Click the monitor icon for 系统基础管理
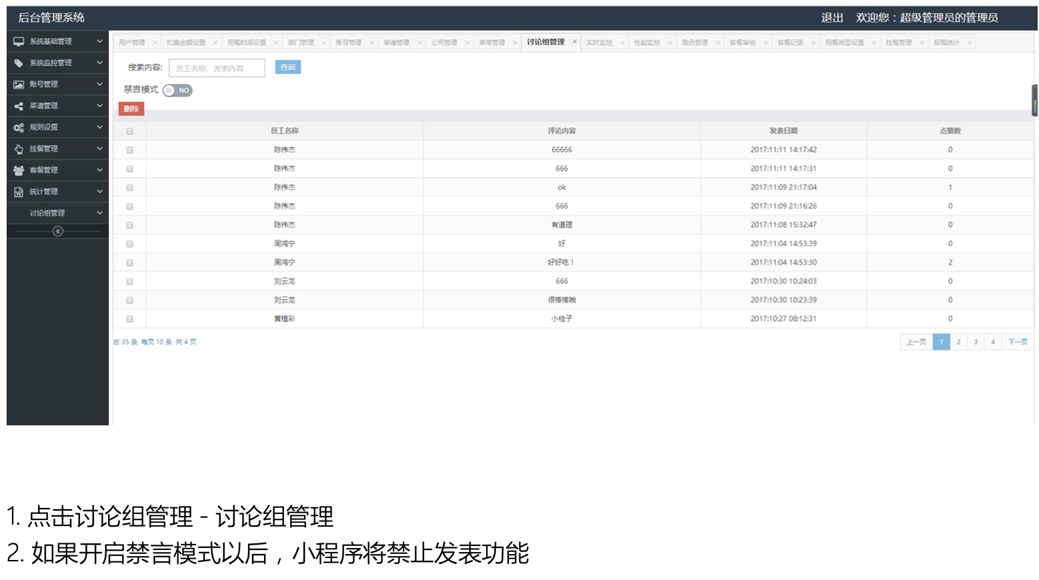Image resolution: width=1039 pixels, height=580 pixels. [x=19, y=41]
